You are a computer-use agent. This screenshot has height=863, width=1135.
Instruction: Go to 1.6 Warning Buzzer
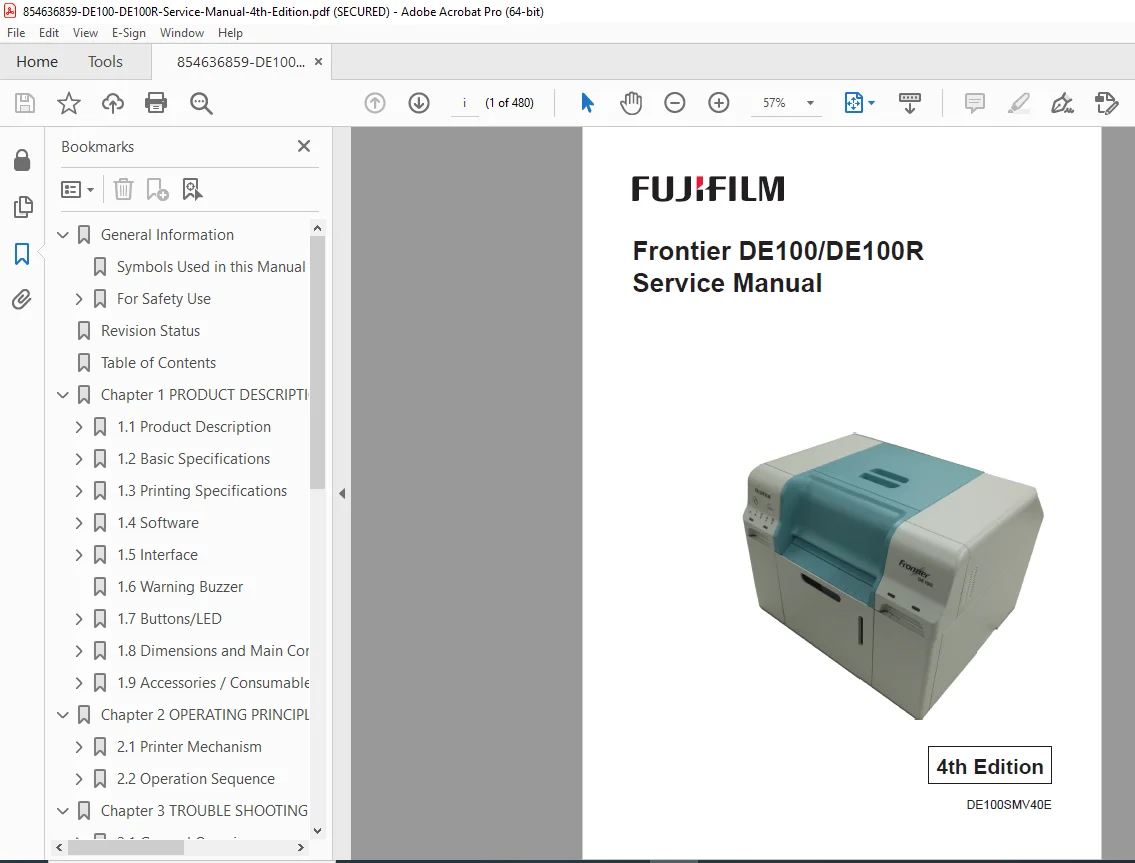pyautogui.click(x=180, y=586)
